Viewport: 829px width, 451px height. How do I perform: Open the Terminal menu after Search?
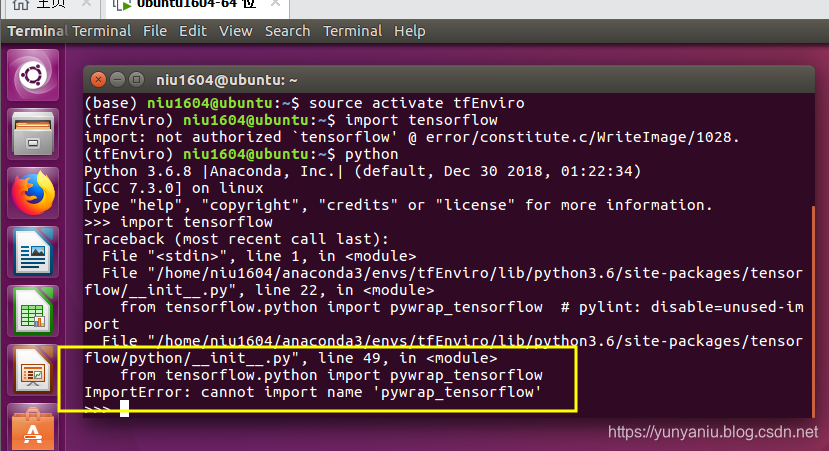[x=353, y=31]
